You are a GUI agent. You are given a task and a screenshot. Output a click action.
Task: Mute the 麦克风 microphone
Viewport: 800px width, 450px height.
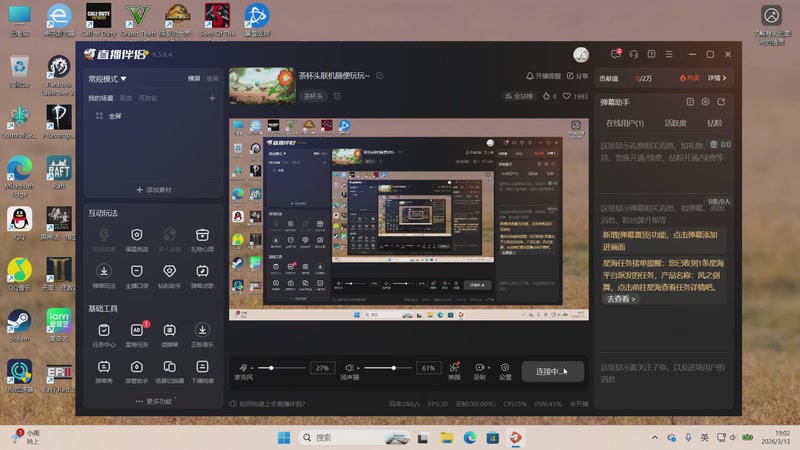(x=243, y=367)
